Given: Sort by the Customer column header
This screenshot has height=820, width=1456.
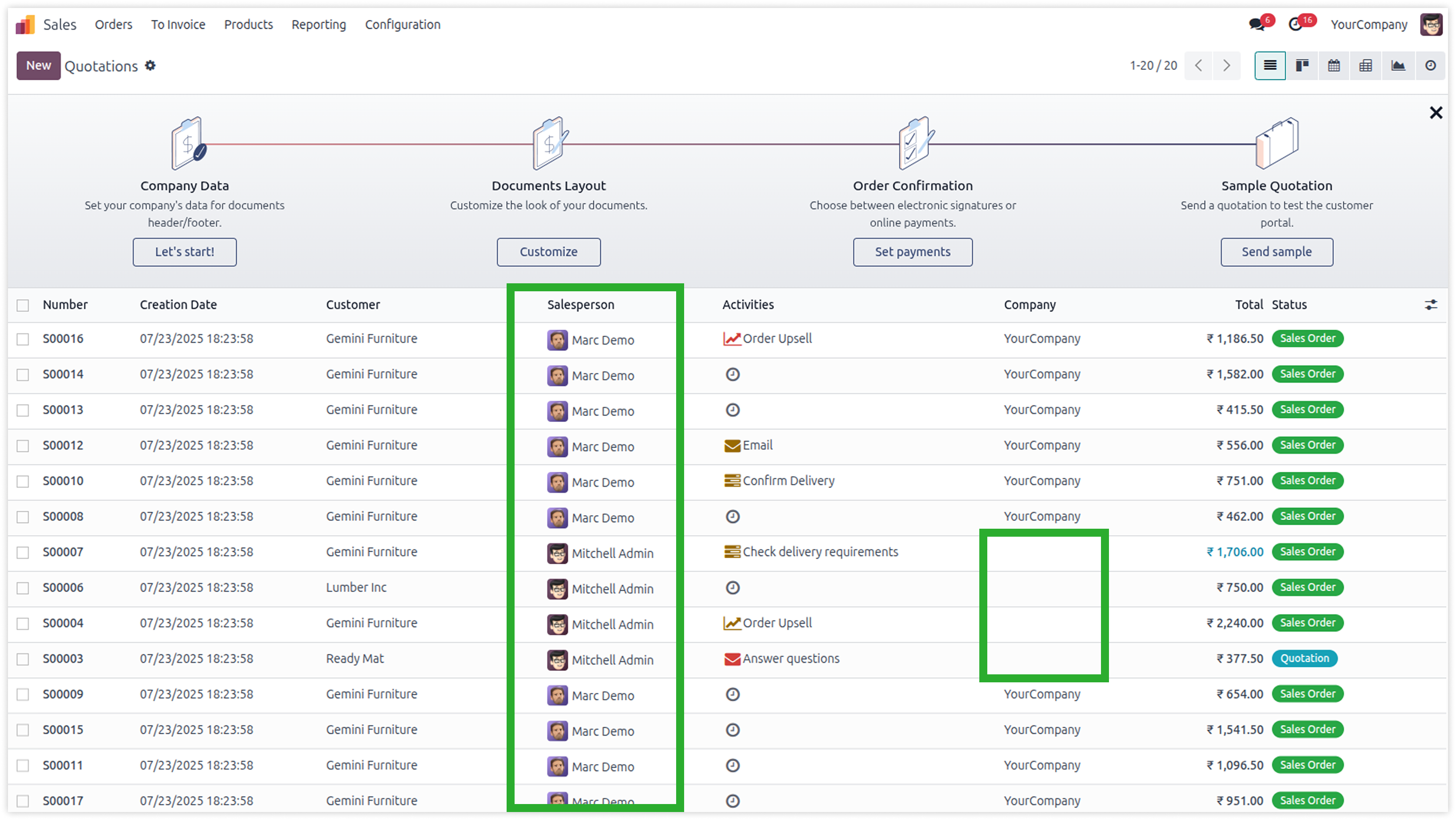Looking at the screenshot, I should (x=353, y=305).
